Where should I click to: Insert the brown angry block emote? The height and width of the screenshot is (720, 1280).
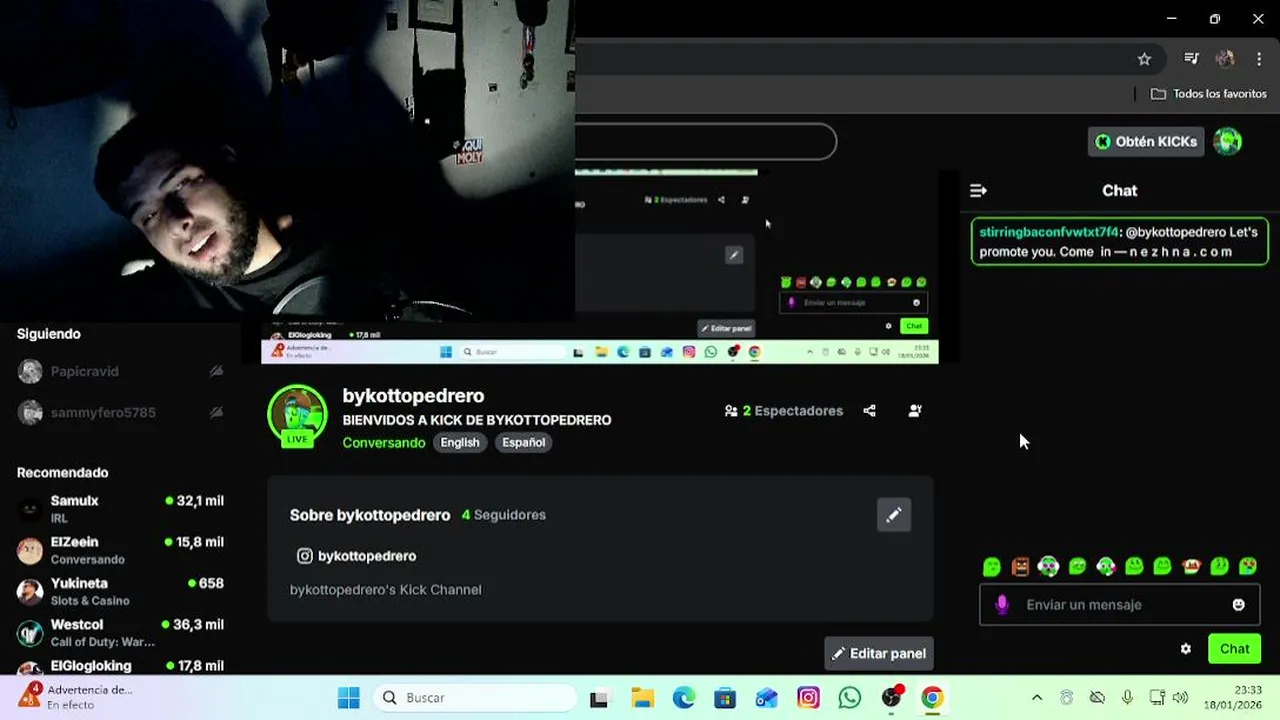(1020, 567)
